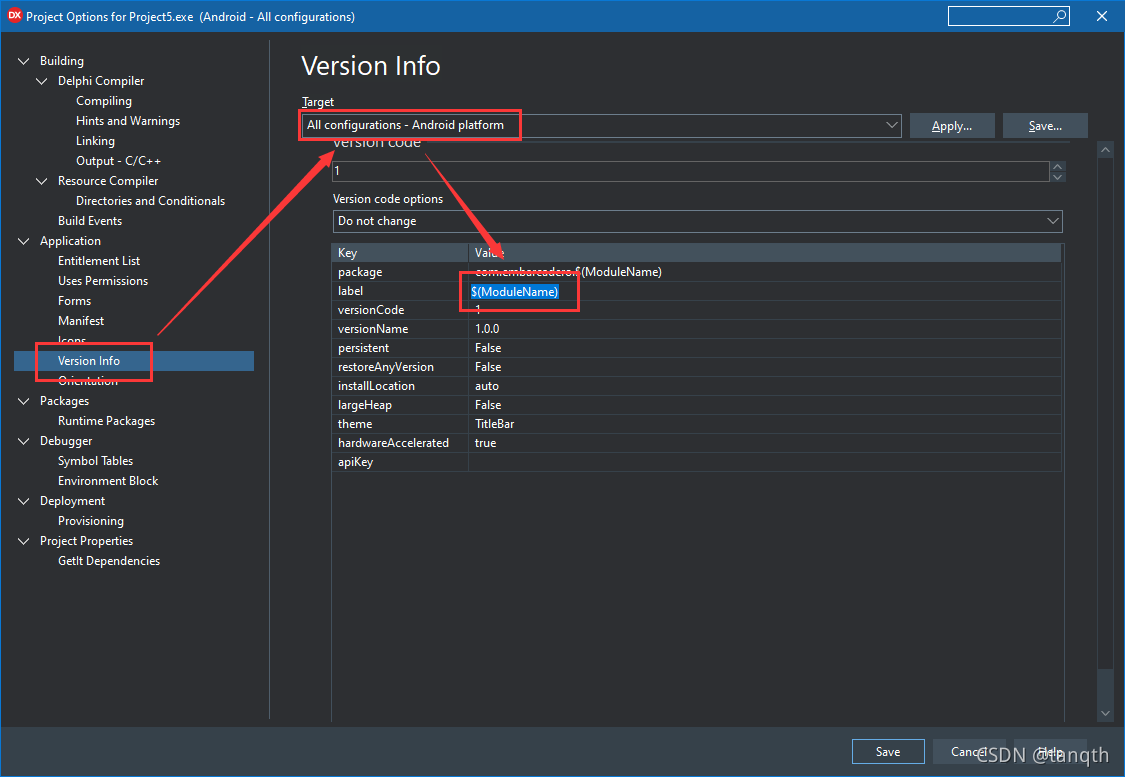
Task: Select Provisioning tree item
Action: coord(91,521)
